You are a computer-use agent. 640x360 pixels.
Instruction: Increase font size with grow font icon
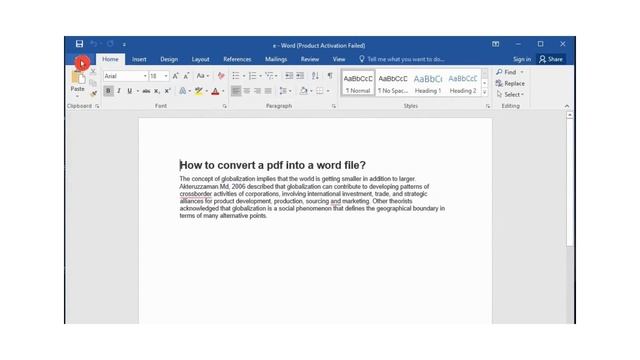[x=176, y=76]
